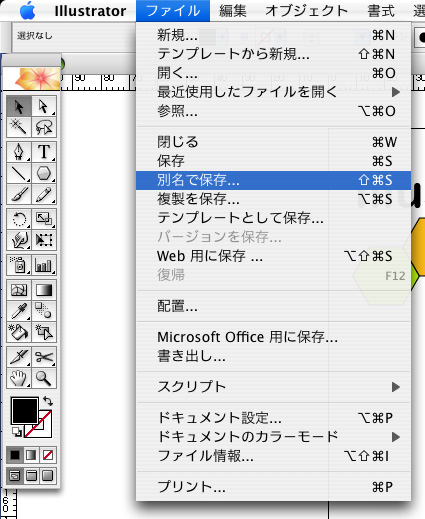Expand the スクリプト submenu

[273, 387]
